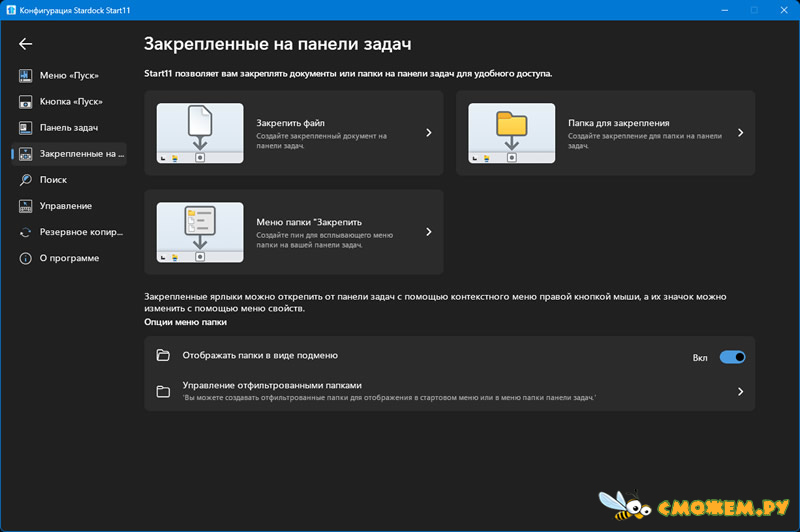The height and width of the screenshot is (532, 800).
Task: Click the Поиск magnifier icon
Action: [26, 180]
